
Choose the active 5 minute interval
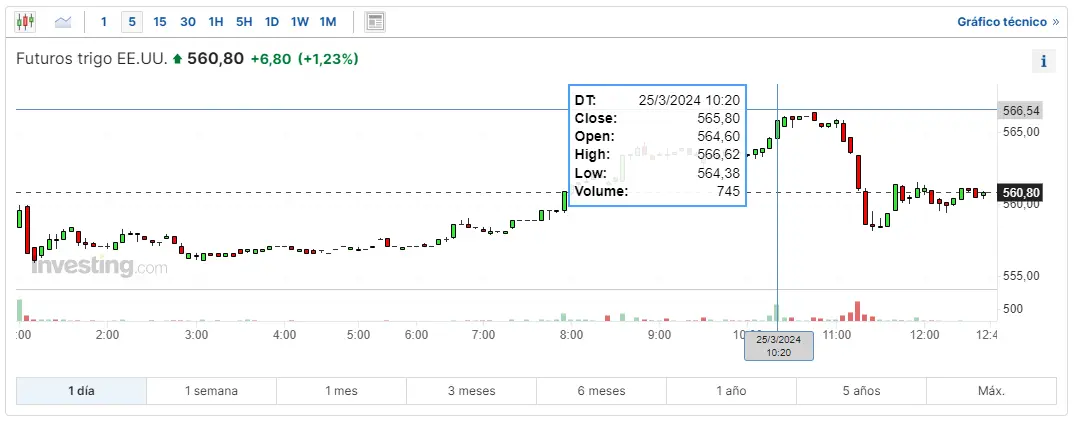(132, 21)
